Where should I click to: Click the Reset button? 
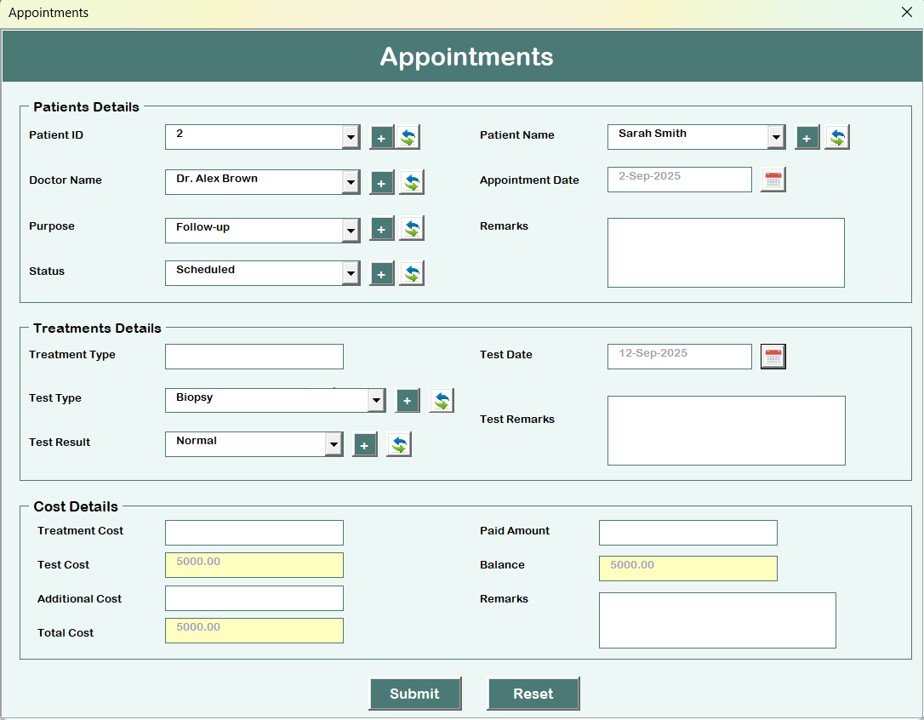533,693
